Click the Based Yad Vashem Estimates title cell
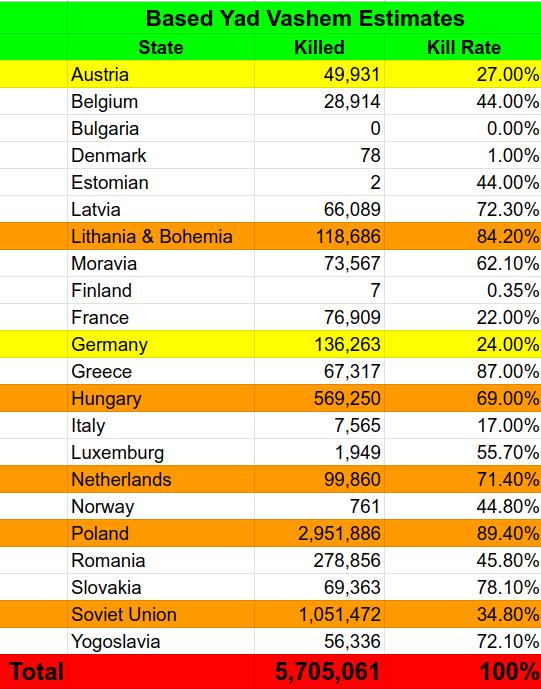541x689 pixels. pos(305,18)
